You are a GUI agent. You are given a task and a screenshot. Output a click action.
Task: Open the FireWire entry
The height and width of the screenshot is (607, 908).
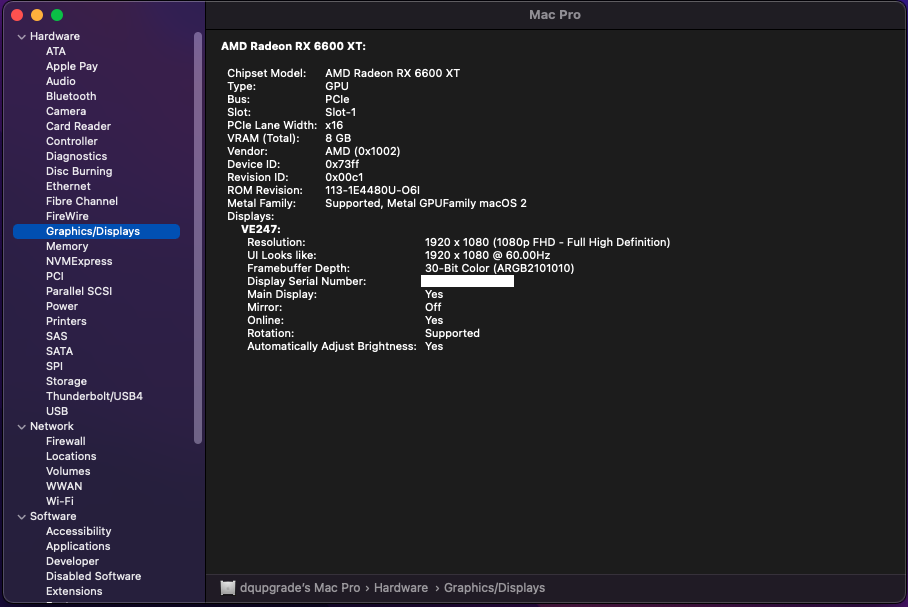pyautogui.click(x=67, y=216)
